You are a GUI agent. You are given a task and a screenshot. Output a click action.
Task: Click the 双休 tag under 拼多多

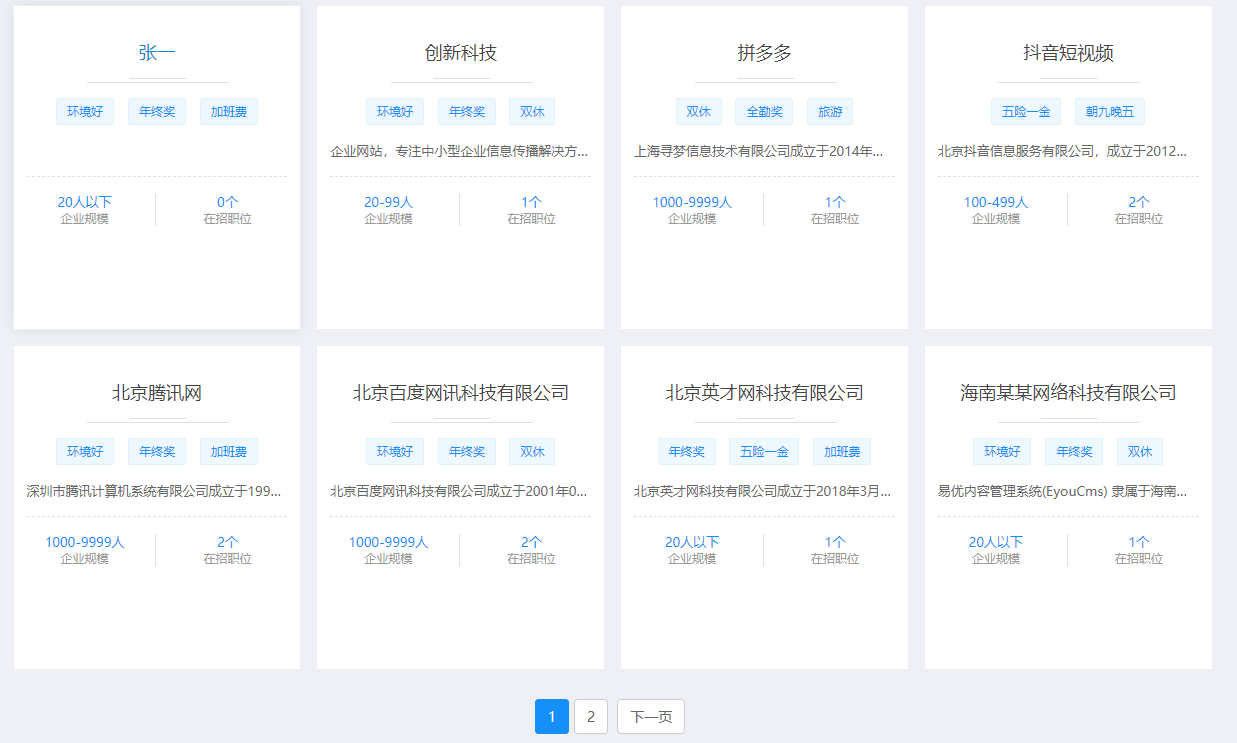click(698, 112)
